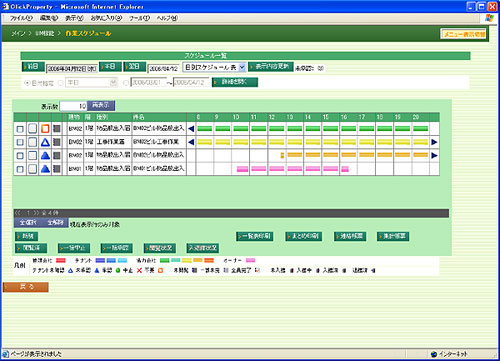Click right arrow after the orange schedule bars
Image resolution: width=500 pixels, height=361 pixels.
tap(434, 156)
